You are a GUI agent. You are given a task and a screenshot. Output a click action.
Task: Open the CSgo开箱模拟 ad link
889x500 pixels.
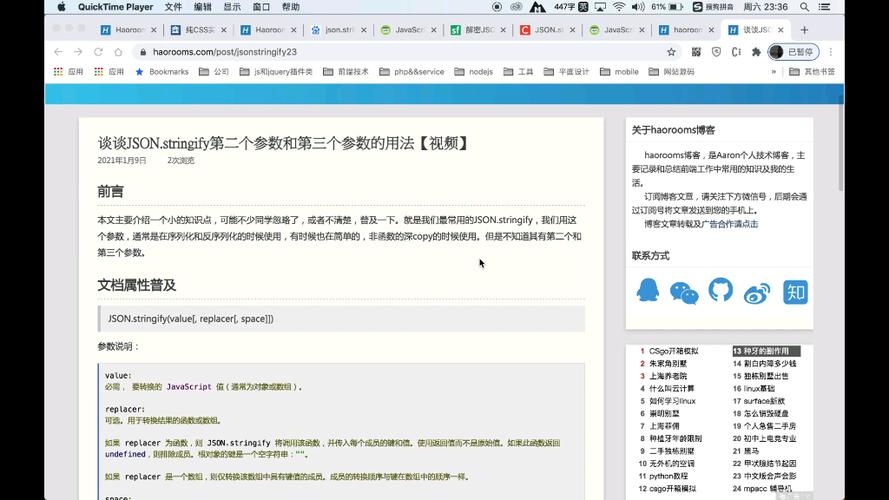(674, 351)
